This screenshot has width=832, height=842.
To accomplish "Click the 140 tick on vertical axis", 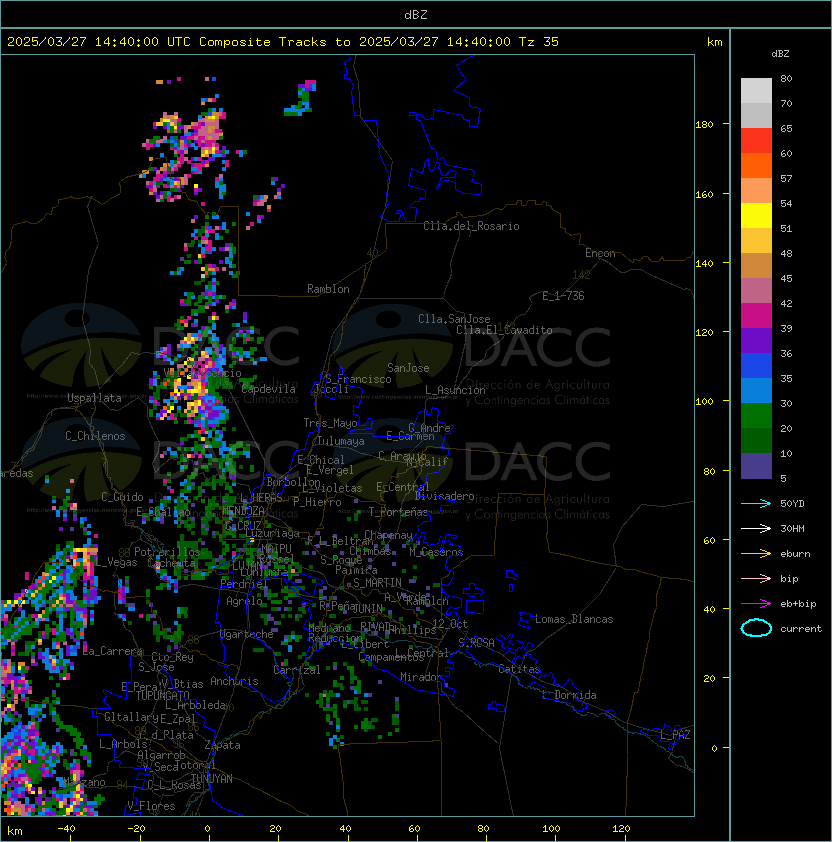I will [704, 264].
